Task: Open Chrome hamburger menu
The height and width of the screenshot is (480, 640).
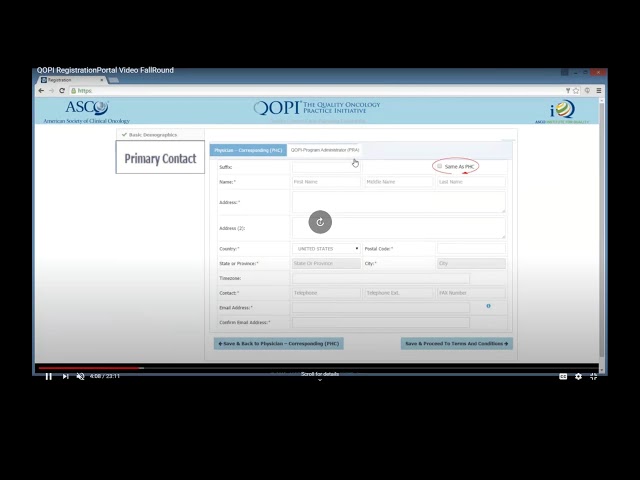Action: click(599, 91)
